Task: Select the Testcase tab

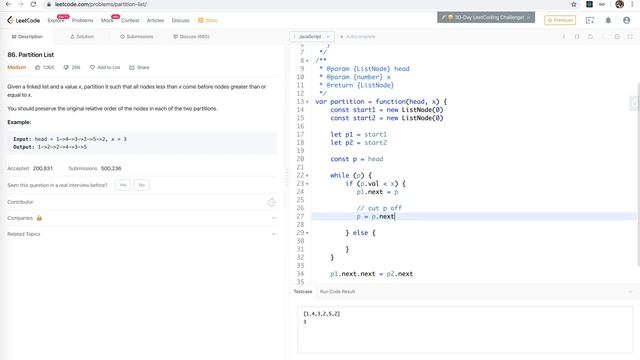Action: point(303,291)
